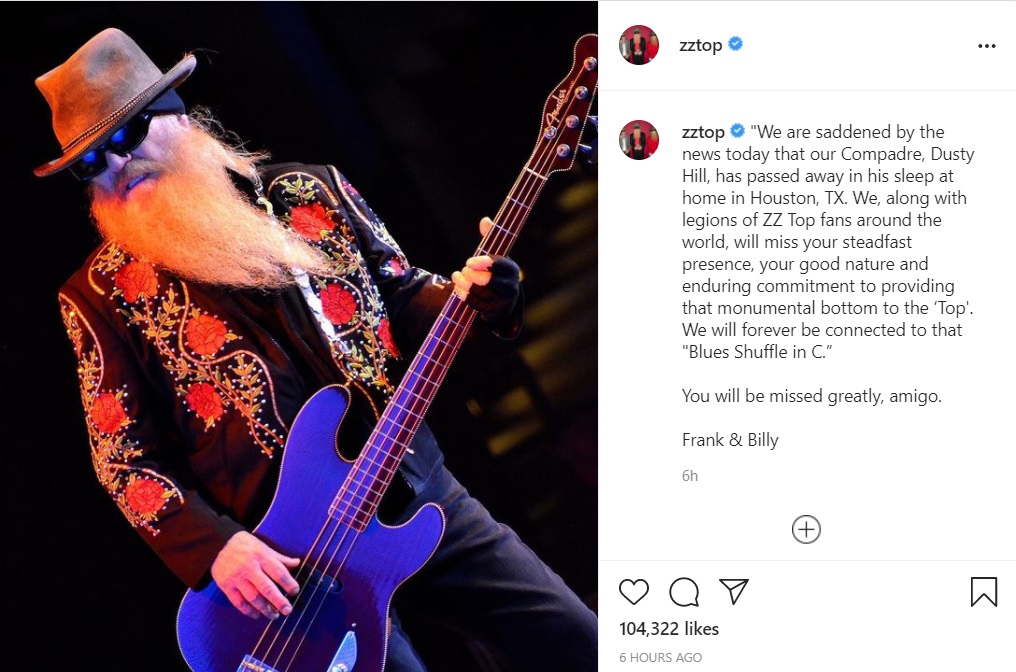Click the 6 HOURS AGO post date

tap(660, 657)
